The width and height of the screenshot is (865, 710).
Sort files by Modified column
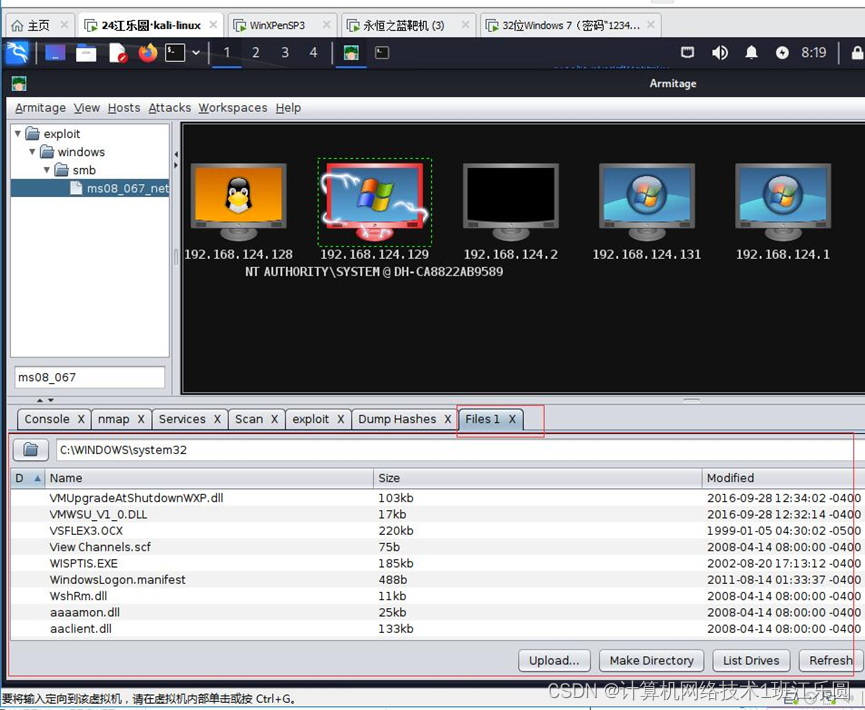pos(783,478)
